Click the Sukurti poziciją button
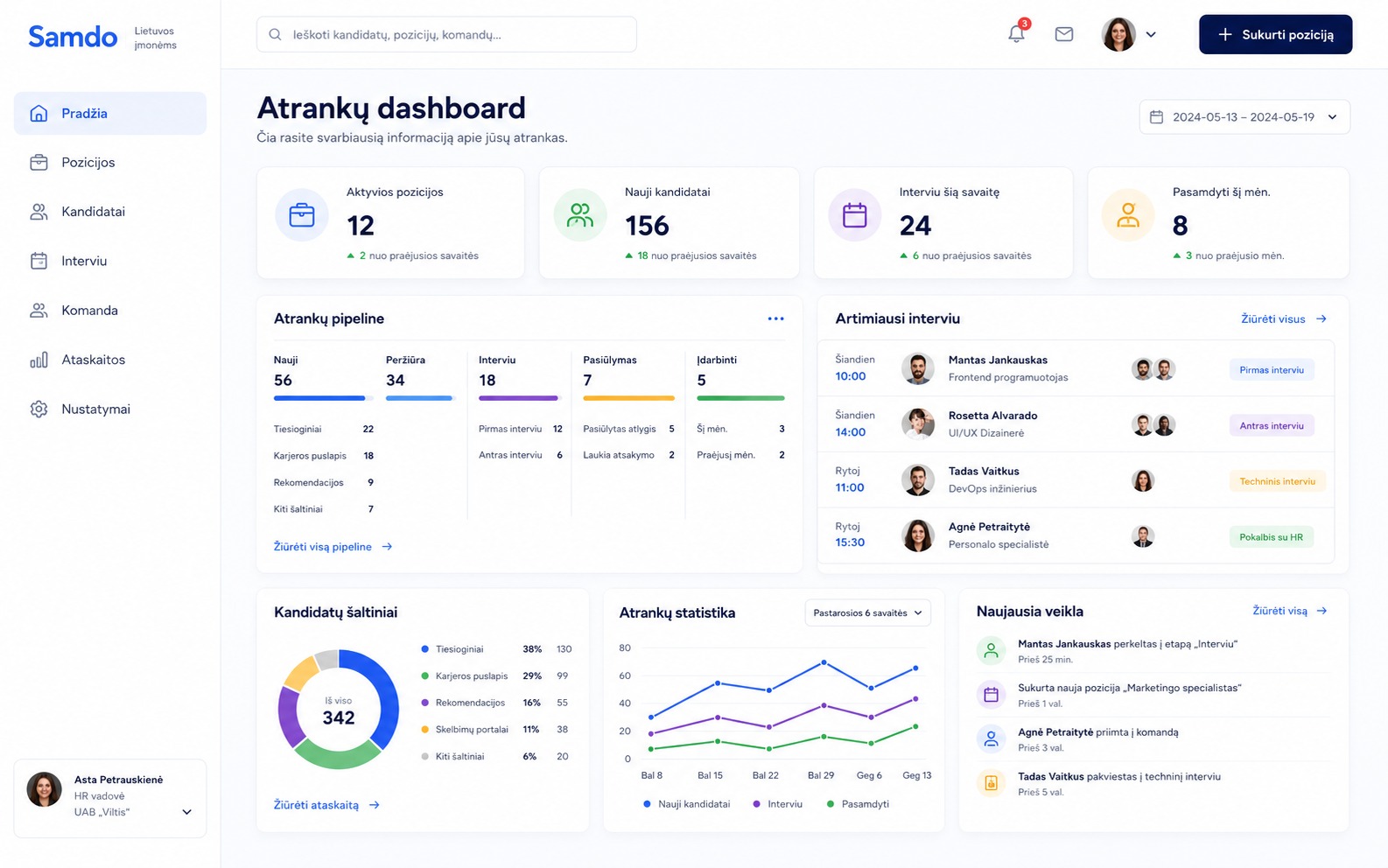The image size is (1388, 868). point(1275,34)
